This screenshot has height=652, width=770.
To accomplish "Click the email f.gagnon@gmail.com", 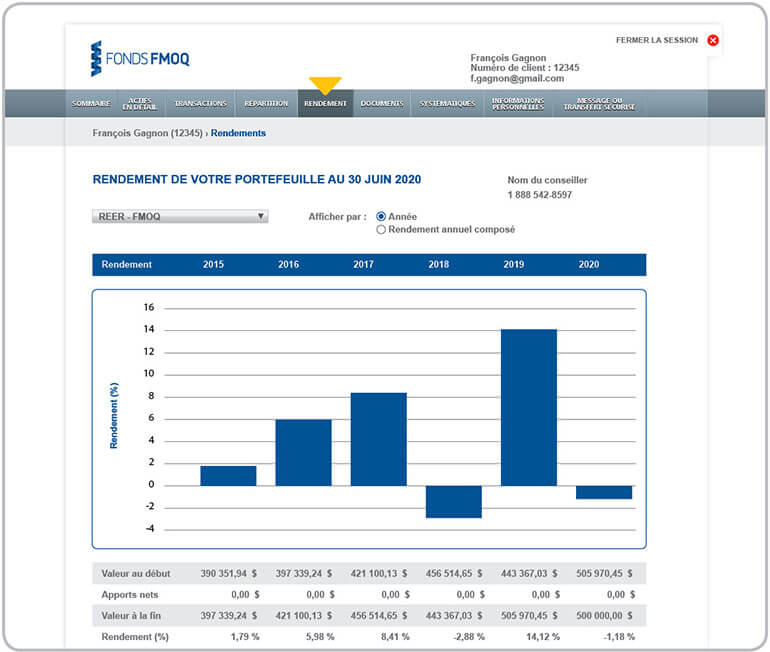I will 517,79.
